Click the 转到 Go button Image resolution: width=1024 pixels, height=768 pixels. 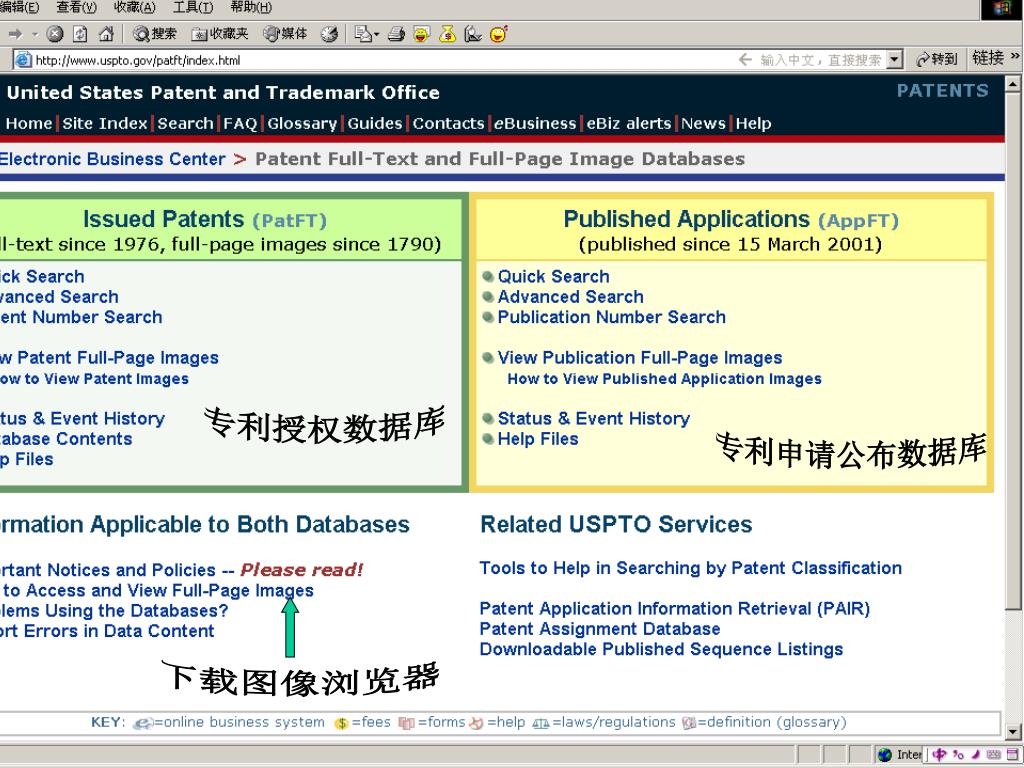pyautogui.click(x=936, y=59)
